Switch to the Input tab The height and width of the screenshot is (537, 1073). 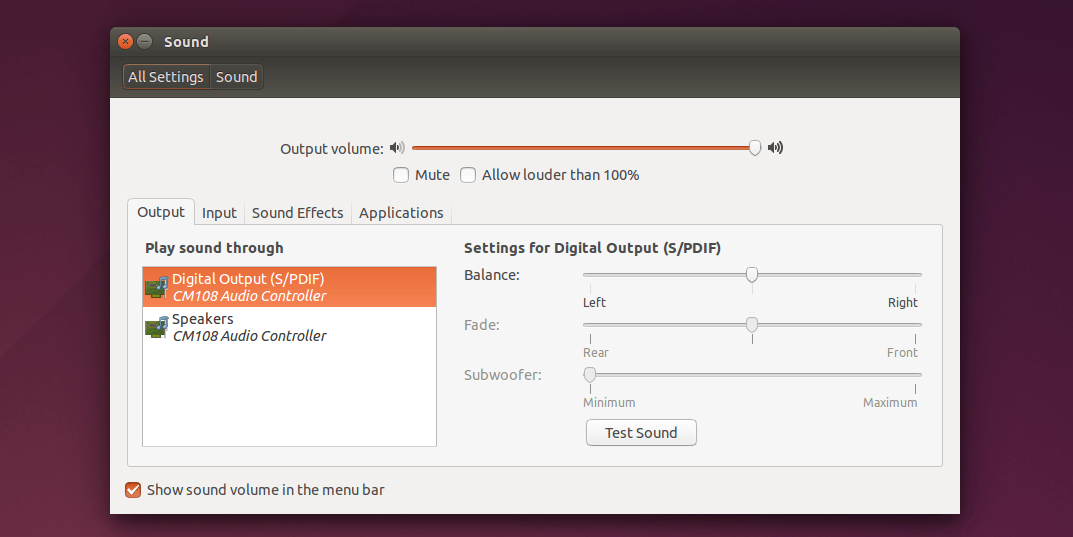point(219,213)
